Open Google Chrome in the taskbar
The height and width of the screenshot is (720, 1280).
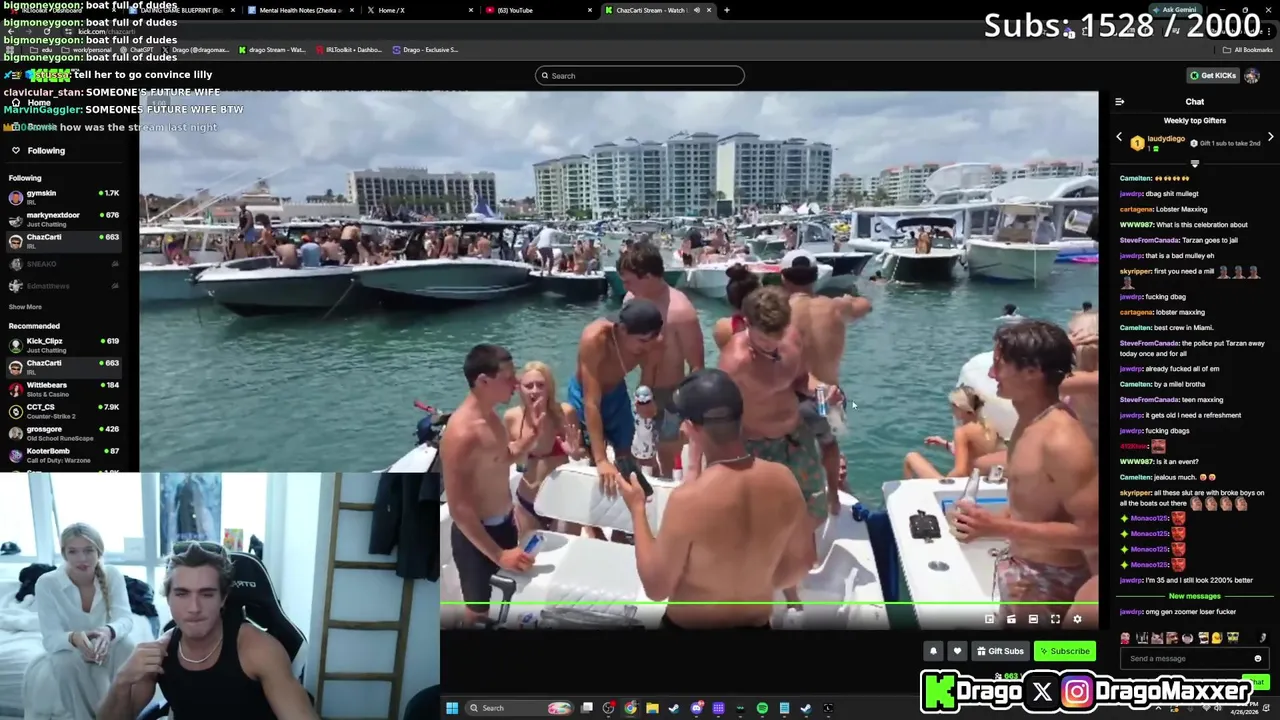[x=630, y=708]
